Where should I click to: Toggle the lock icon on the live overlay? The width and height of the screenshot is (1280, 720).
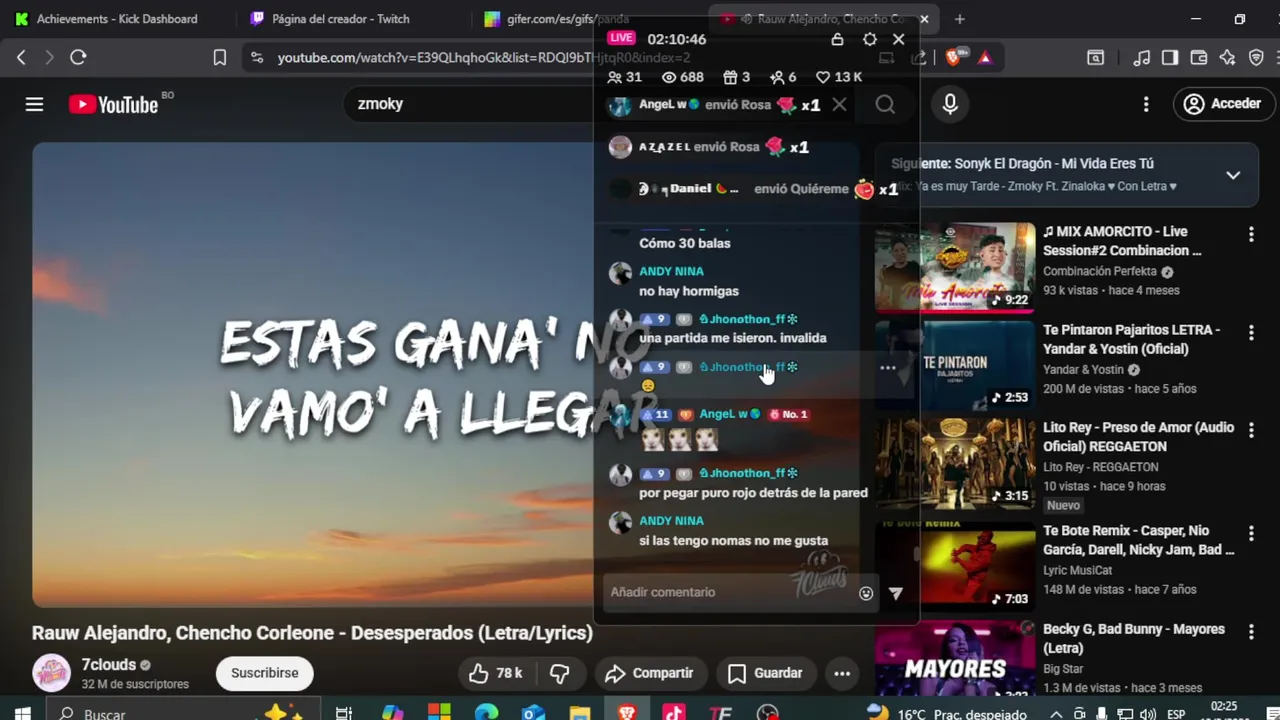pos(838,39)
